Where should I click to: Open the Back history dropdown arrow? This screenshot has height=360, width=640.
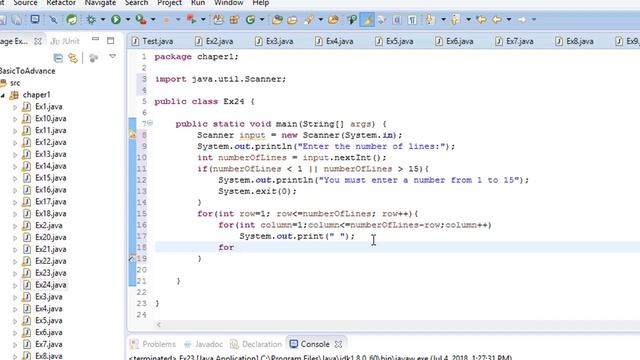[x=509, y=19]
